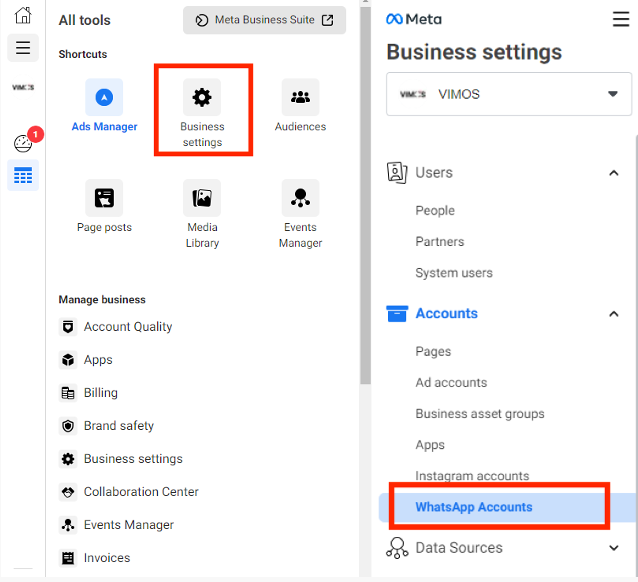This screenshot has height=582, width=638.
Task: Click the Users section icon
Action: (x=397, y=173)
